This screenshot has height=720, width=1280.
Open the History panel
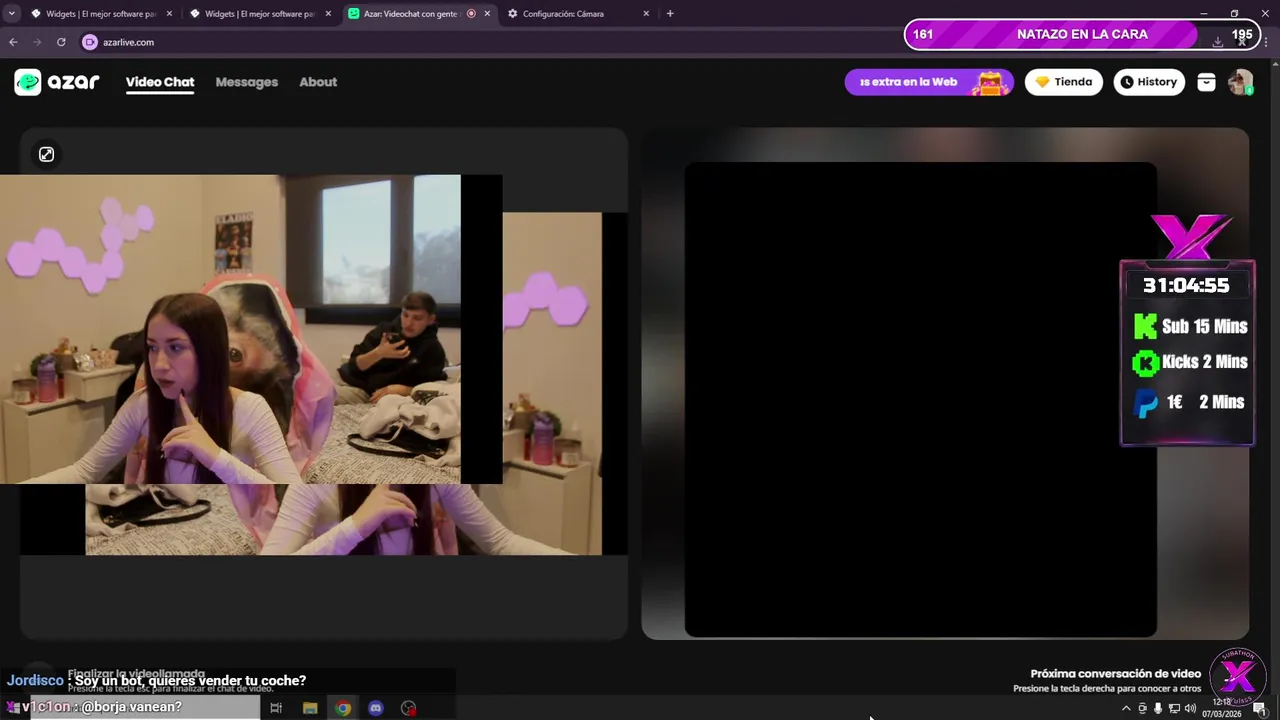coord(1149,82)
